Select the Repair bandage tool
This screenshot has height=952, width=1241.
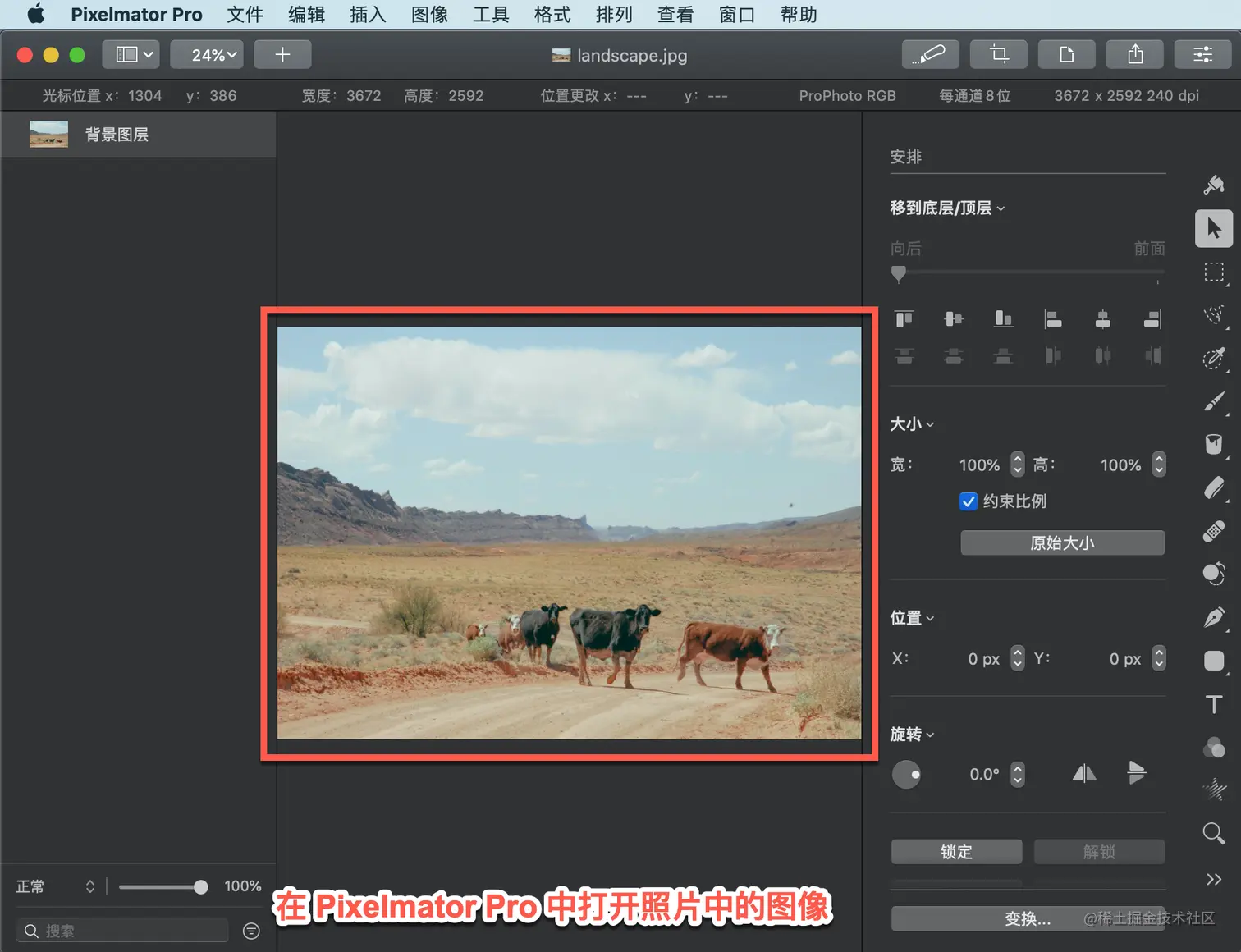coord(1214,531)
